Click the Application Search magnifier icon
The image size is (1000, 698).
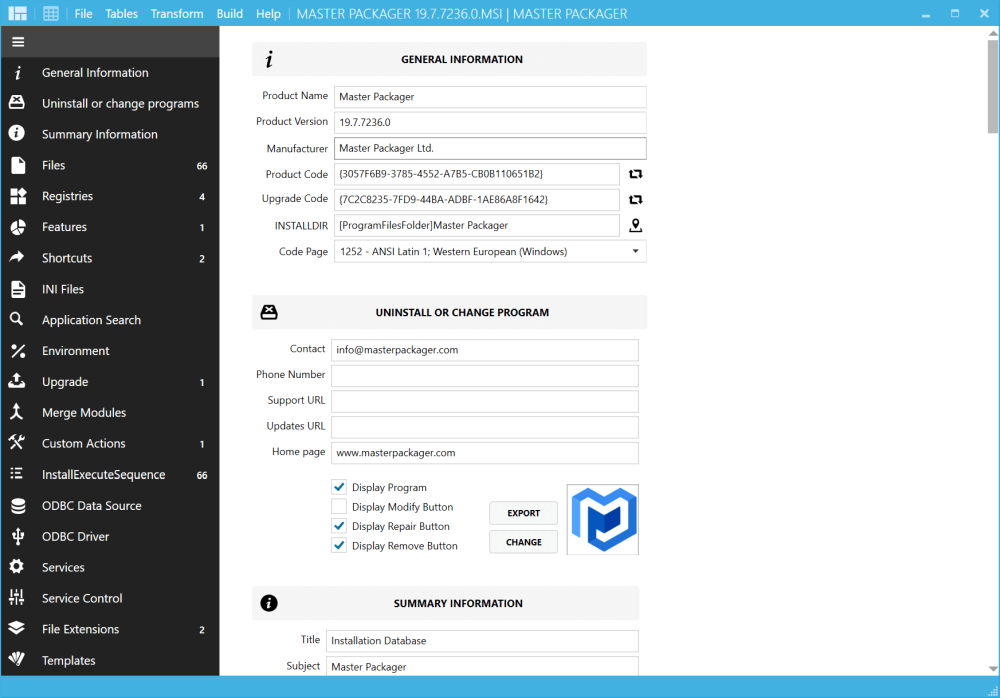(17, 319)
